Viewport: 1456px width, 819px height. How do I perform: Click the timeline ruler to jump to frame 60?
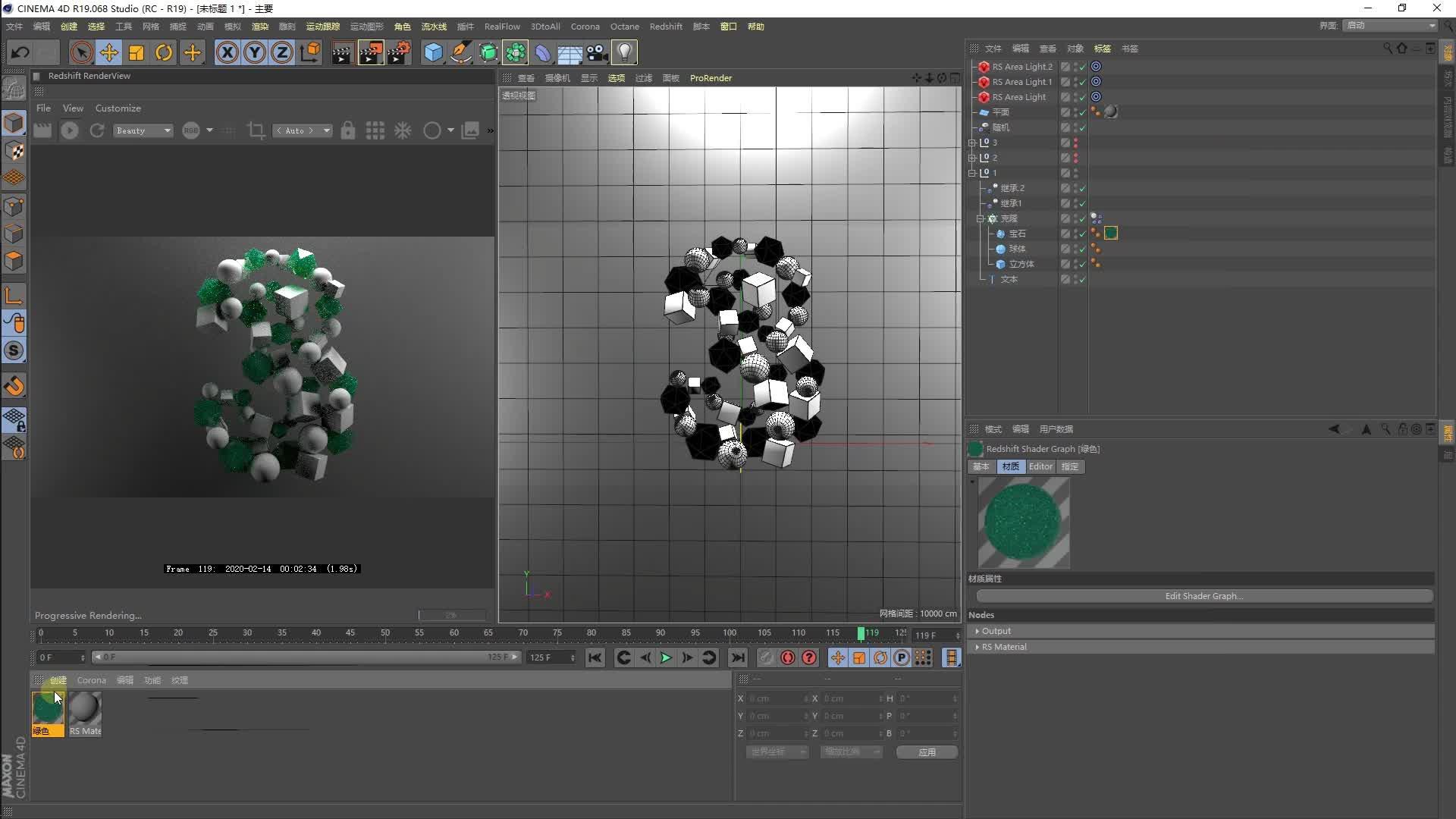pyautogui.click(x=453, y=634)
